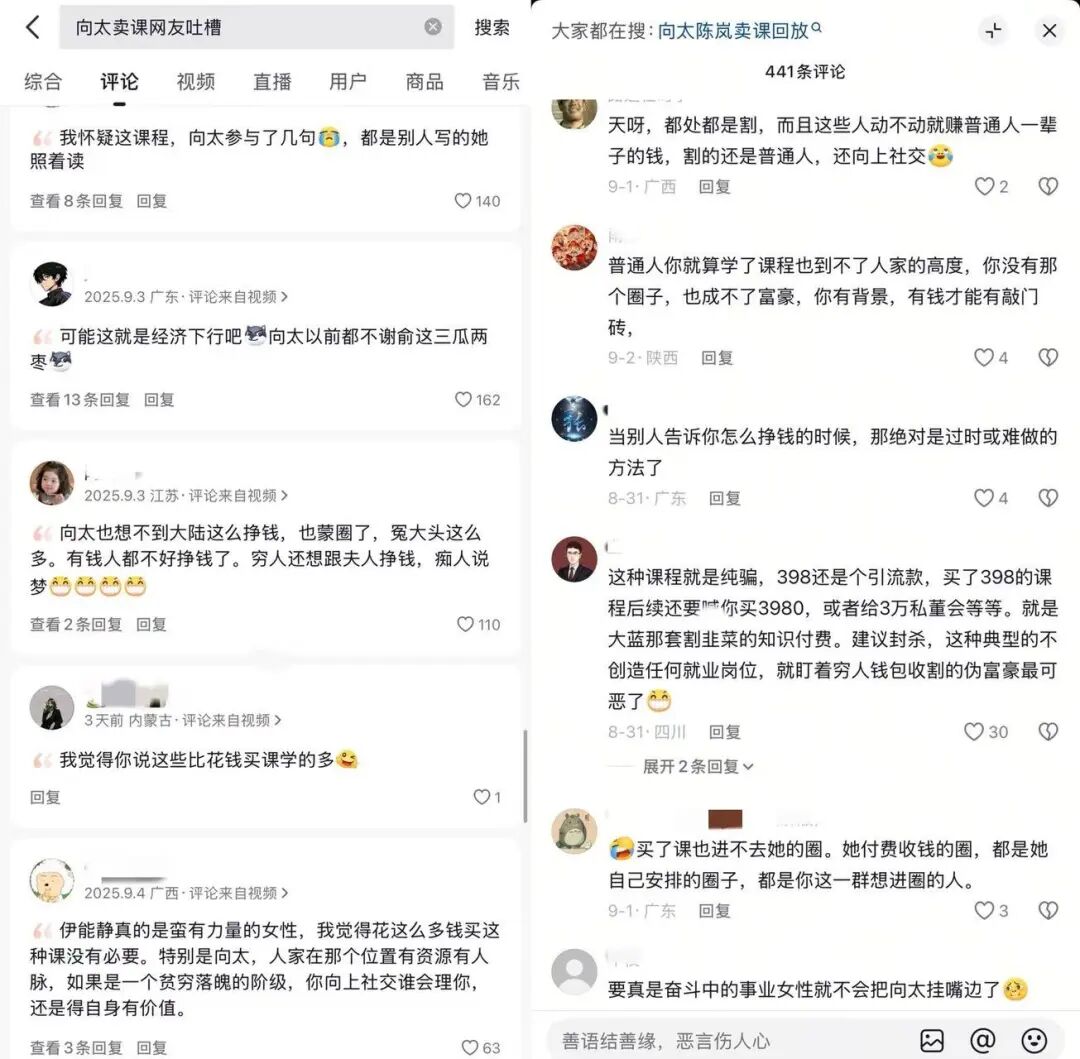View 查看13条回复 replies
Image resolution: width=1080 pixels, height=1059 pixels.
click(x=80, y=399)
